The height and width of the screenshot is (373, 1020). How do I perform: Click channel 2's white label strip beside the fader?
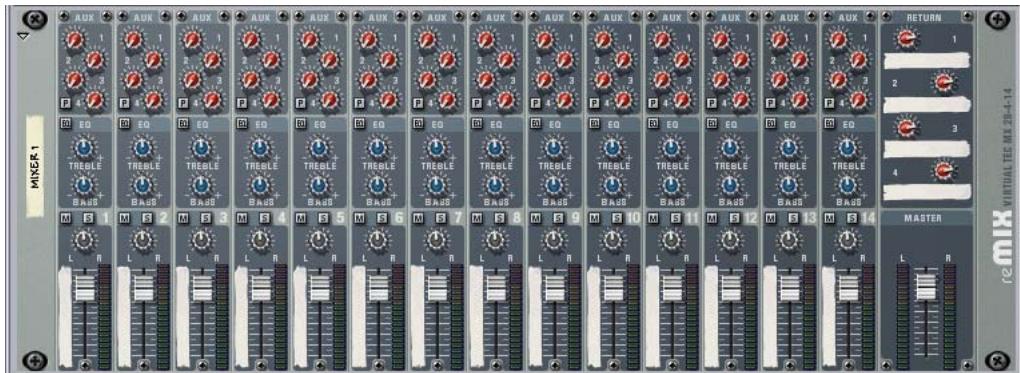pyautogui.click(x=124, y=317)
